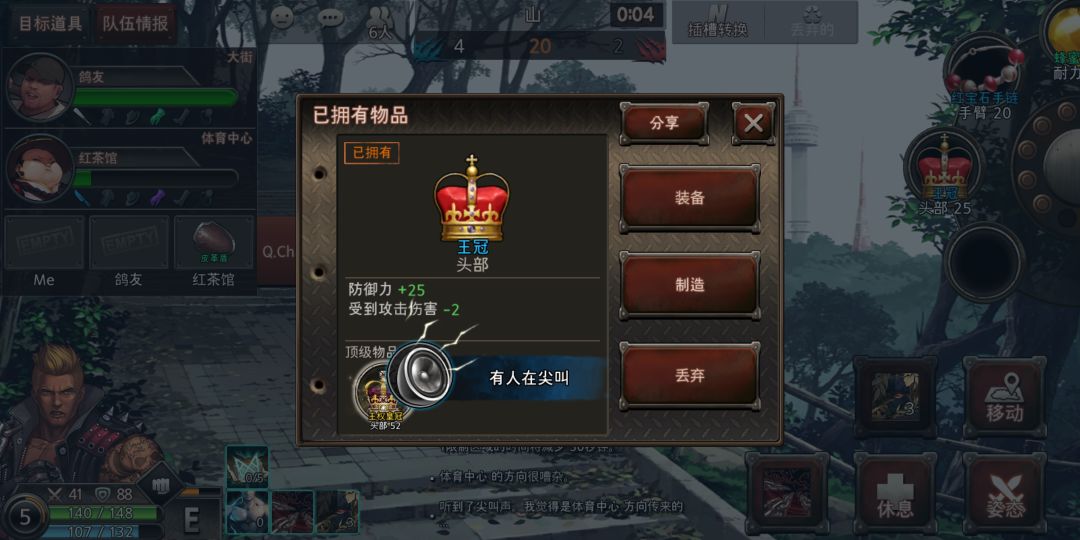Click the emoji smiley face icon
The height and width of the screenshot is (540, 1080).
[x=282, y=18]
